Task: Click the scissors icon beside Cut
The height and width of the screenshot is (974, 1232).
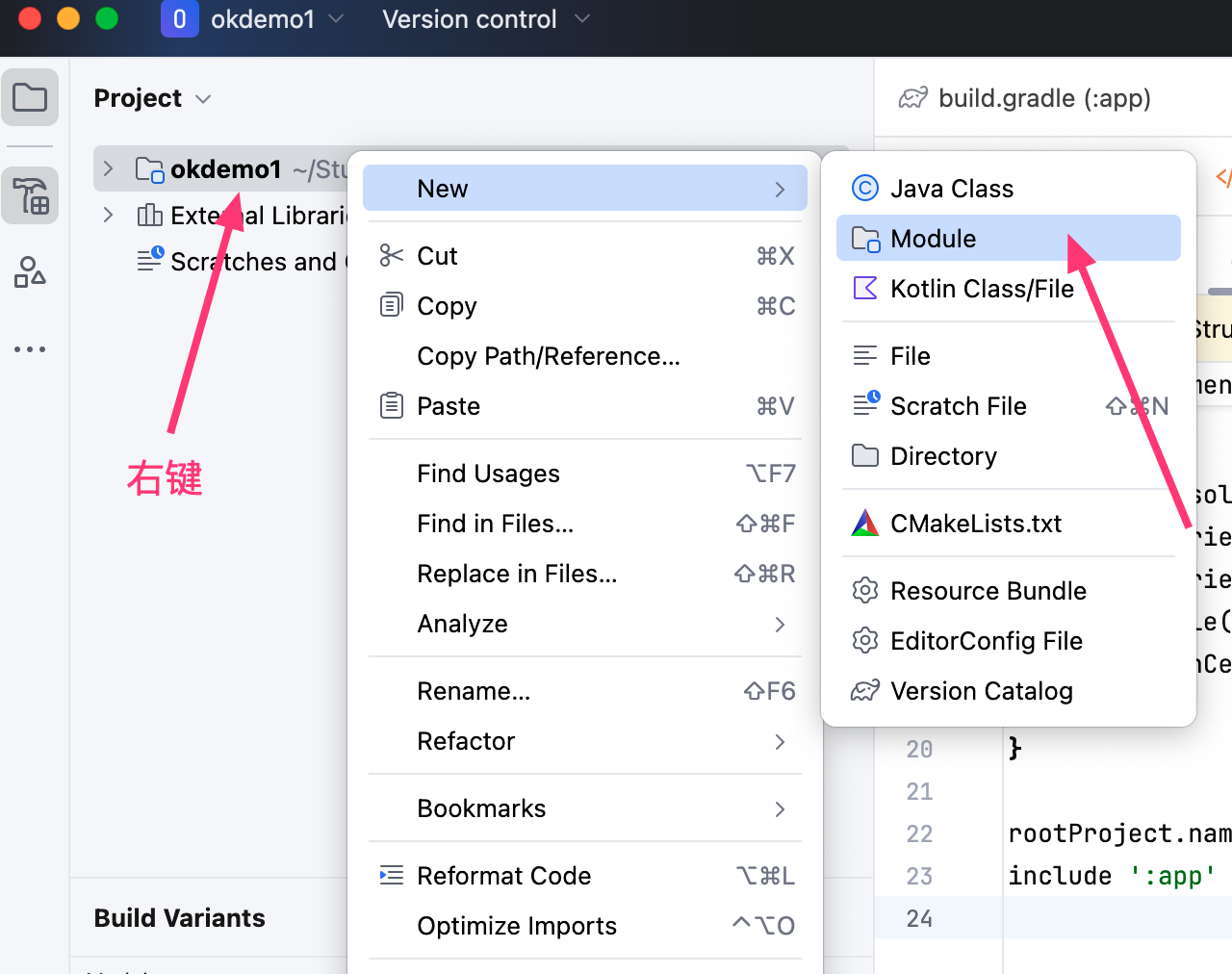Action: [391, 255]
